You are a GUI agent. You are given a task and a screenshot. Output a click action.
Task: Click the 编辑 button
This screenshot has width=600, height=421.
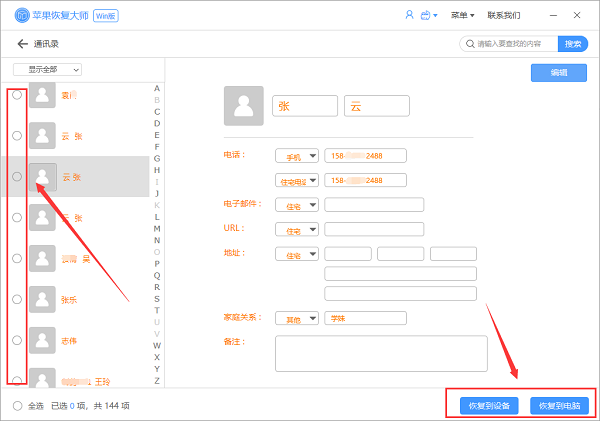coord(559,73)
